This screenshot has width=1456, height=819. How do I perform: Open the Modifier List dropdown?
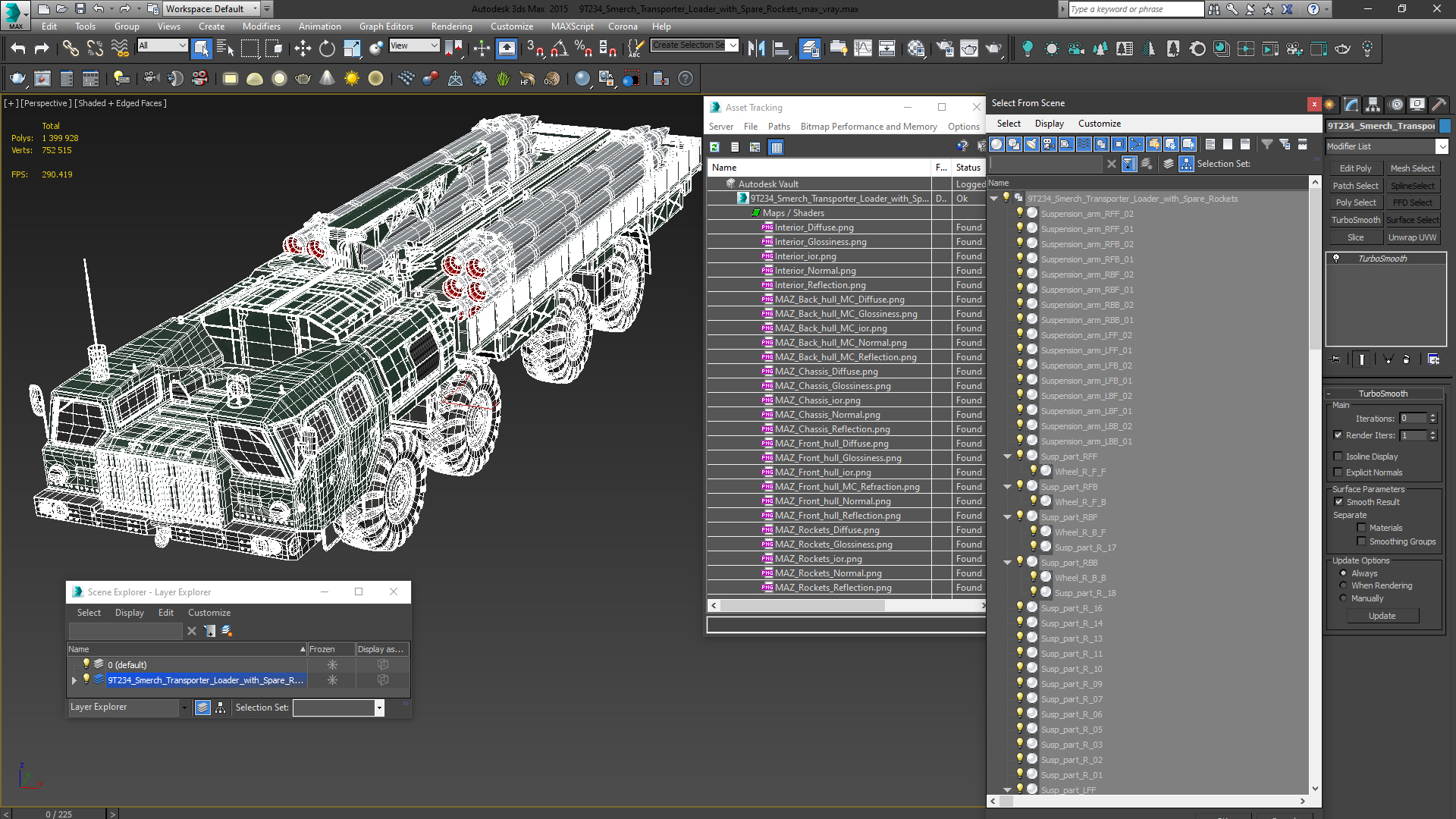point(1441,146)
